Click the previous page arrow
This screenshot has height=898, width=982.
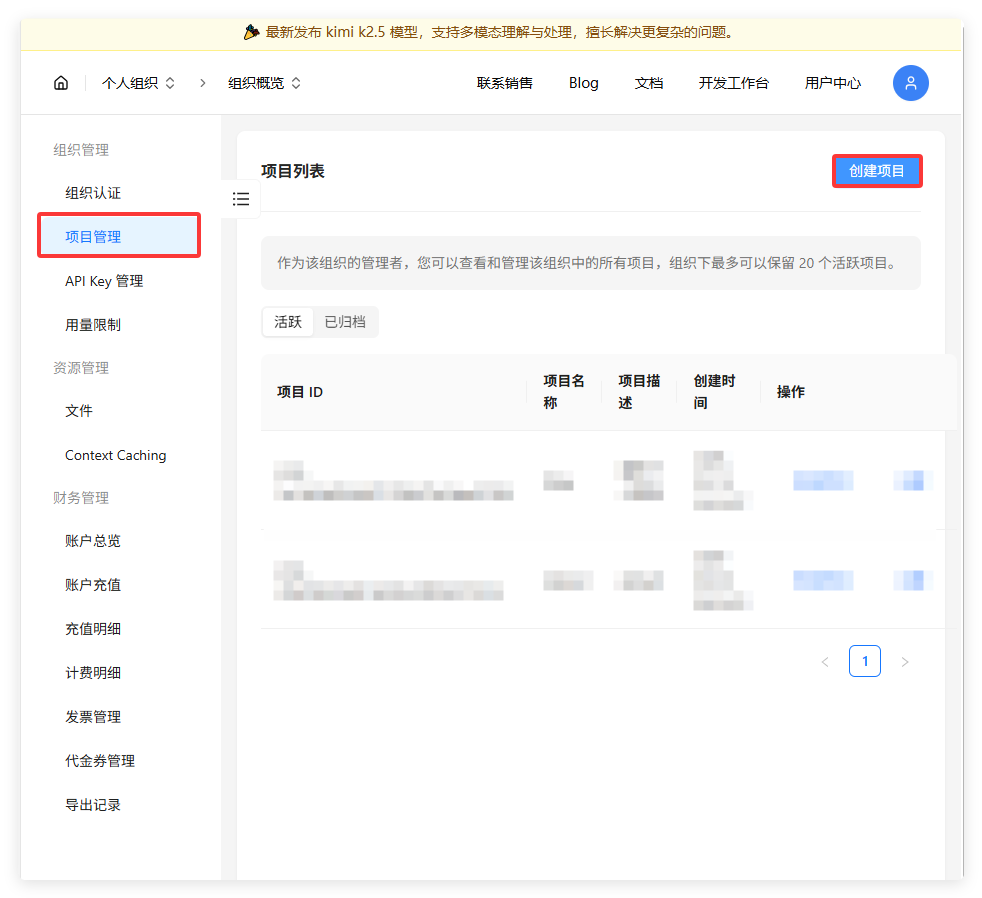[x=825, y=662]
